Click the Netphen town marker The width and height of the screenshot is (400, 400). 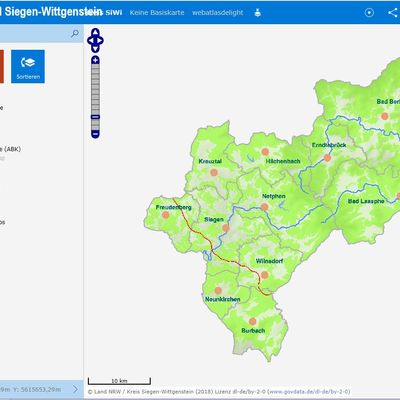pyautogui.click(x=265, y=207)
